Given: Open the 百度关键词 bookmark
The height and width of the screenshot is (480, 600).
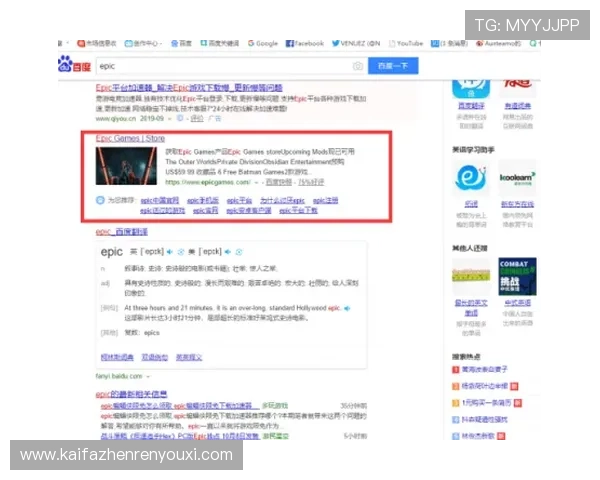Looking at the screenshot, I should pyautogui.click(x=220, y=43).
